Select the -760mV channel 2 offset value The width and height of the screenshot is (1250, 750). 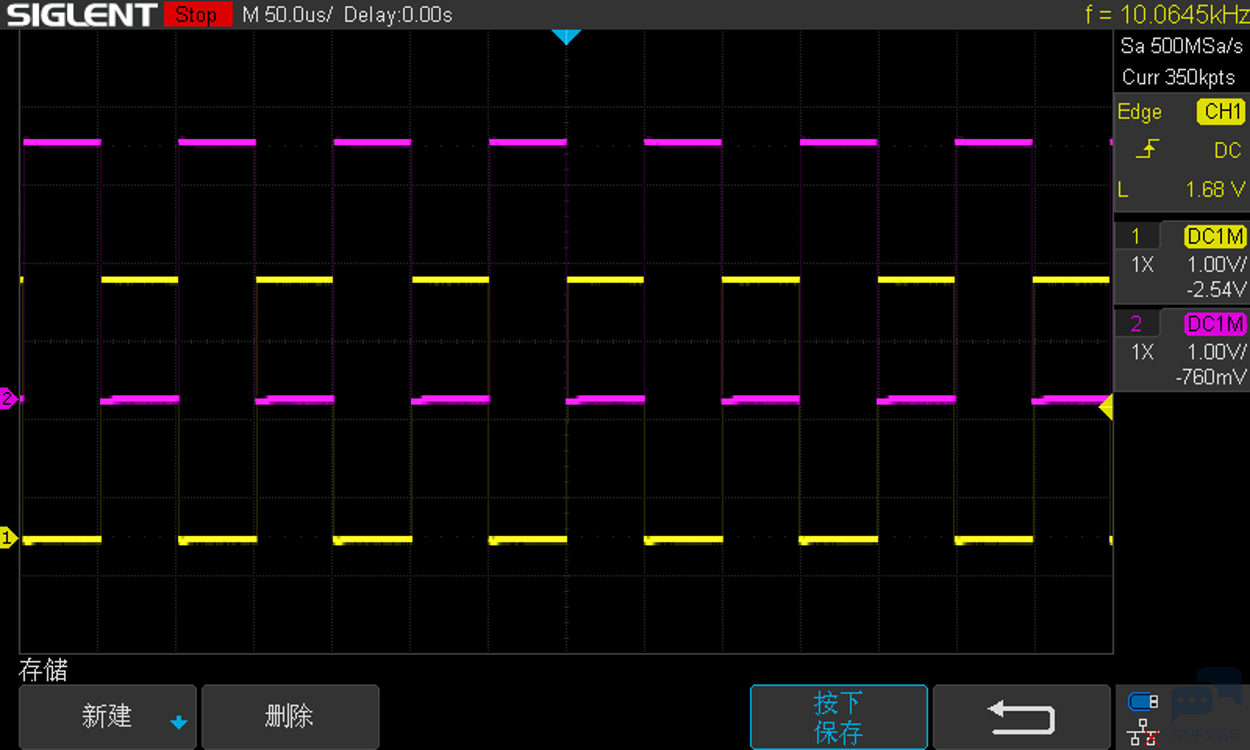(x=1212, y=377)
